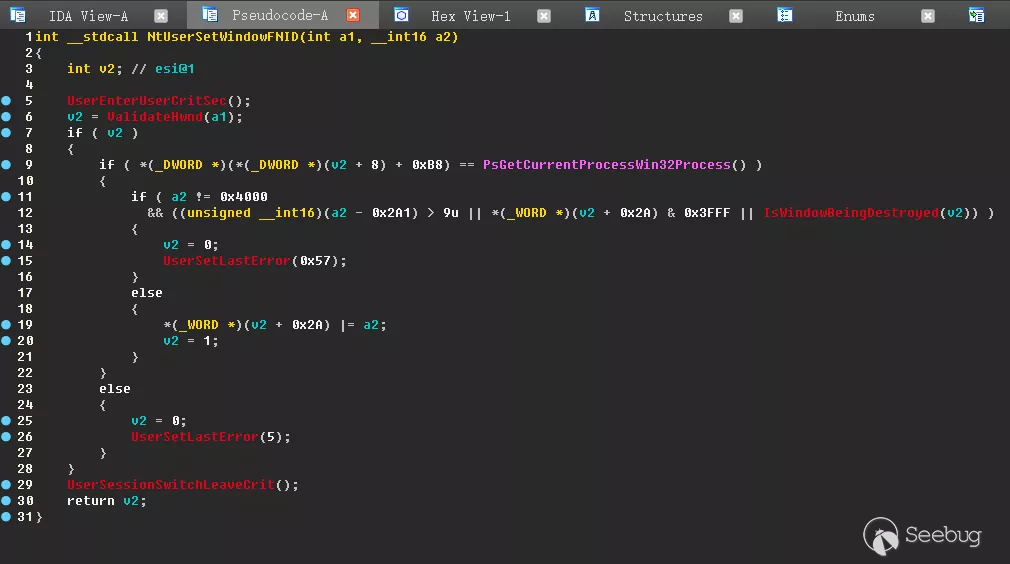1010x564 pixels.
Task: Click line number 12 in gutter
Action: [25, 212]
